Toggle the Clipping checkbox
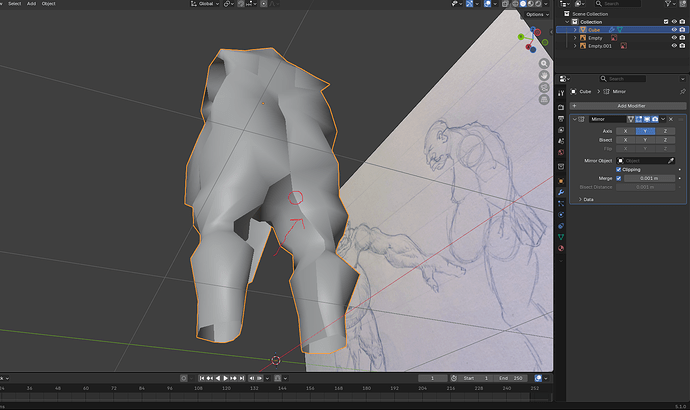690x410 pixels. pyautogui.click(x=618, y=170)
